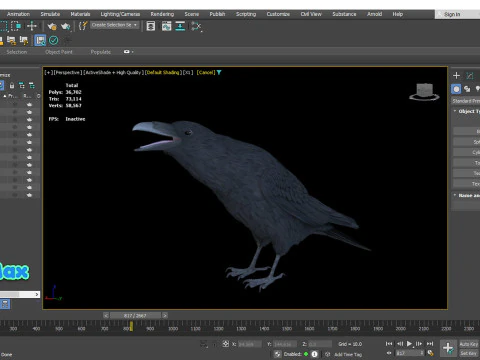Viewport: 480px width, 360px height.
Task: Open the Lighting/Cameras menu
Action: point(120,14)
